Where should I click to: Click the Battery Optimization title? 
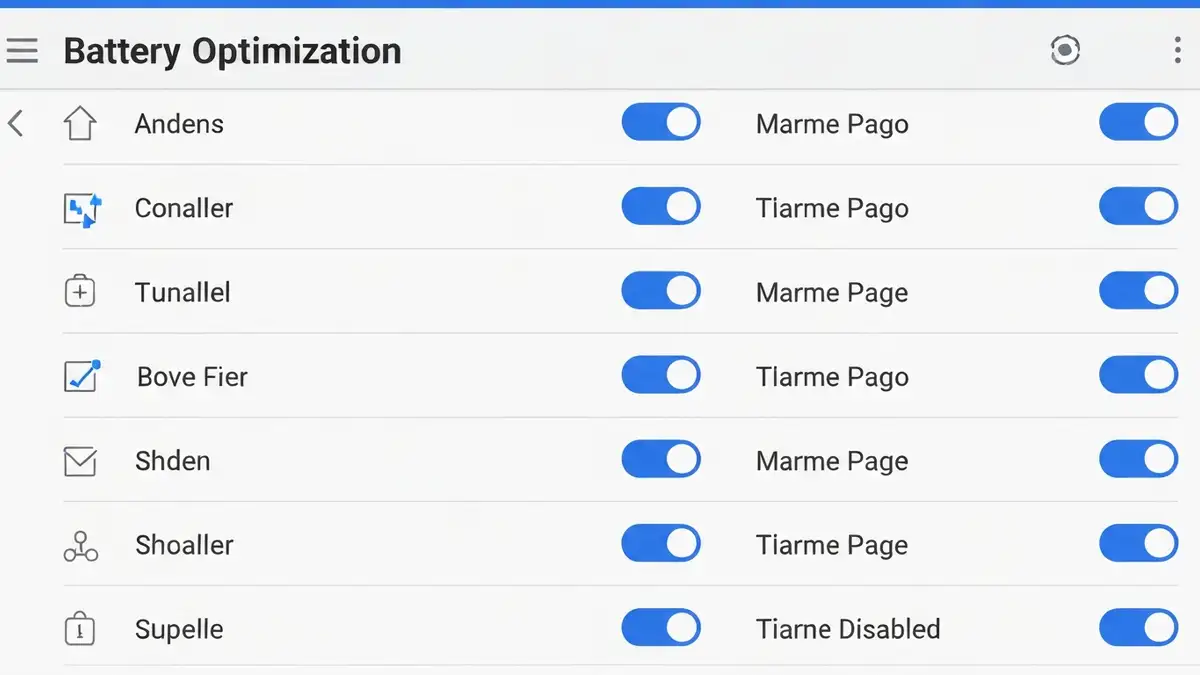[232, 51]
